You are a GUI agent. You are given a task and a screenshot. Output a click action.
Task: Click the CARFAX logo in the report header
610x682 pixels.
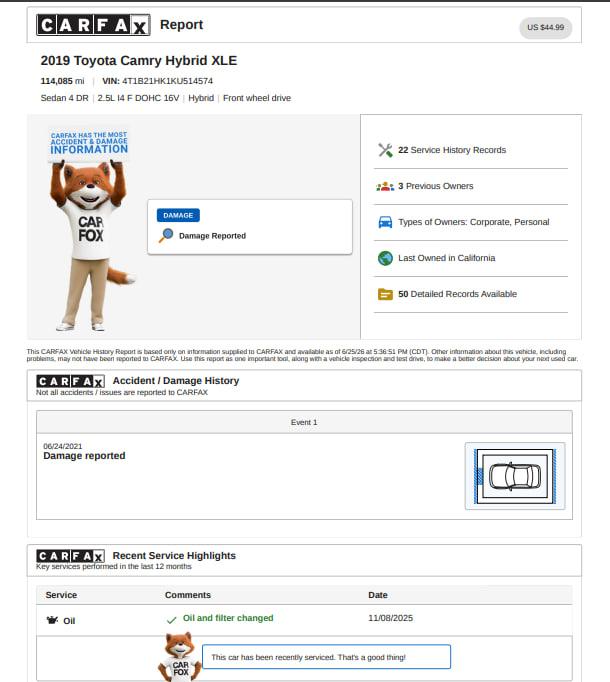point(93,25)
